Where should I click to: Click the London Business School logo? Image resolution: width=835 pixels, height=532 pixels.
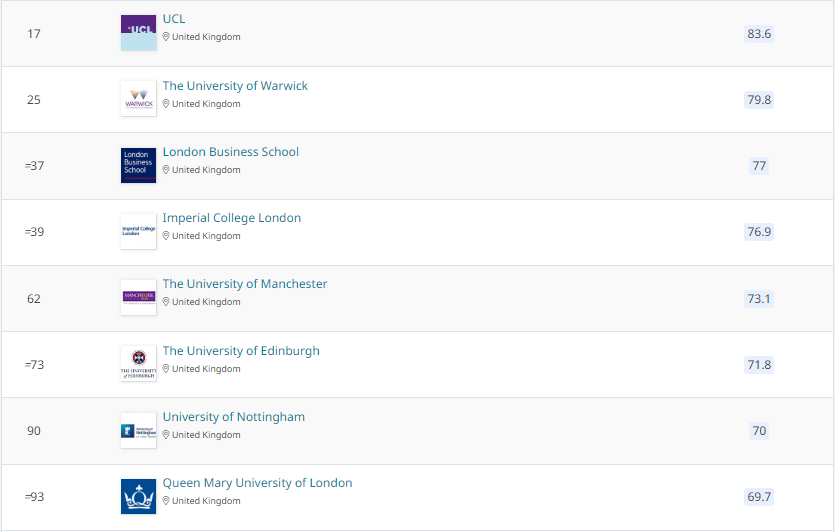(x=138, y=165)
